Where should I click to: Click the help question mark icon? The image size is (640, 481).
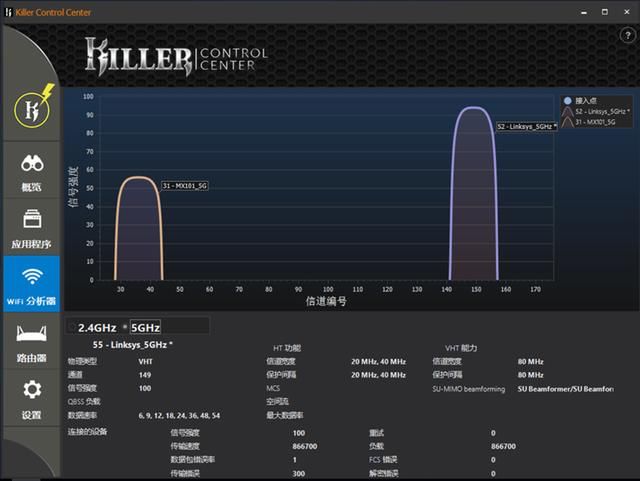coord(626,36)
